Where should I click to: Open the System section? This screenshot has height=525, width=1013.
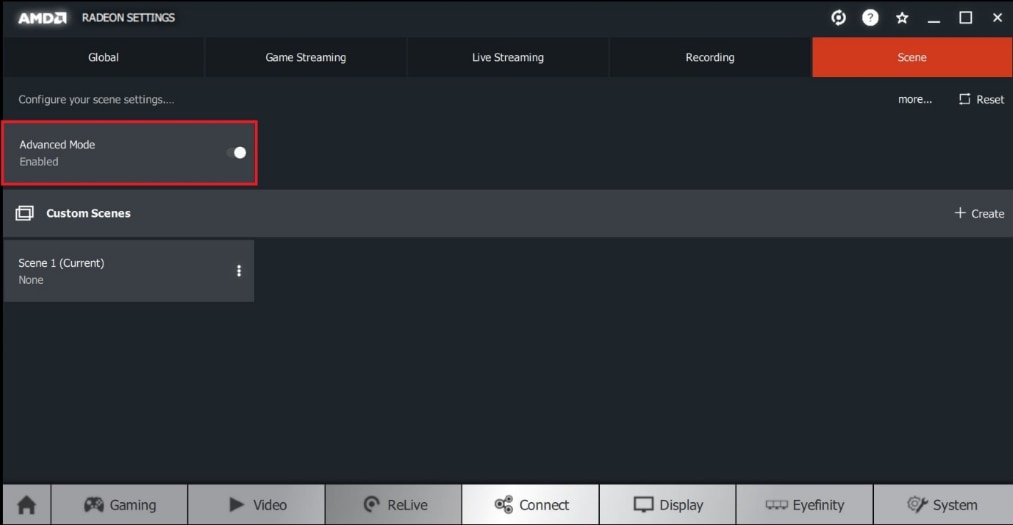(942, 505)
